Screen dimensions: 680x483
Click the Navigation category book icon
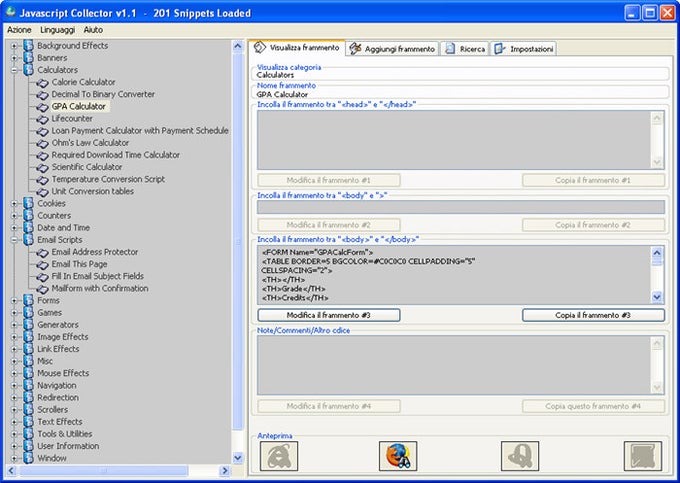(28, 385)
